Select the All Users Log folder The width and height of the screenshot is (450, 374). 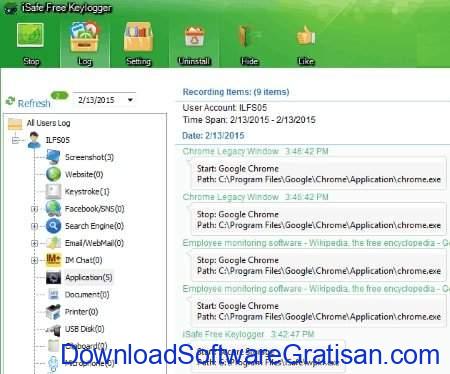tap(39, 123)
